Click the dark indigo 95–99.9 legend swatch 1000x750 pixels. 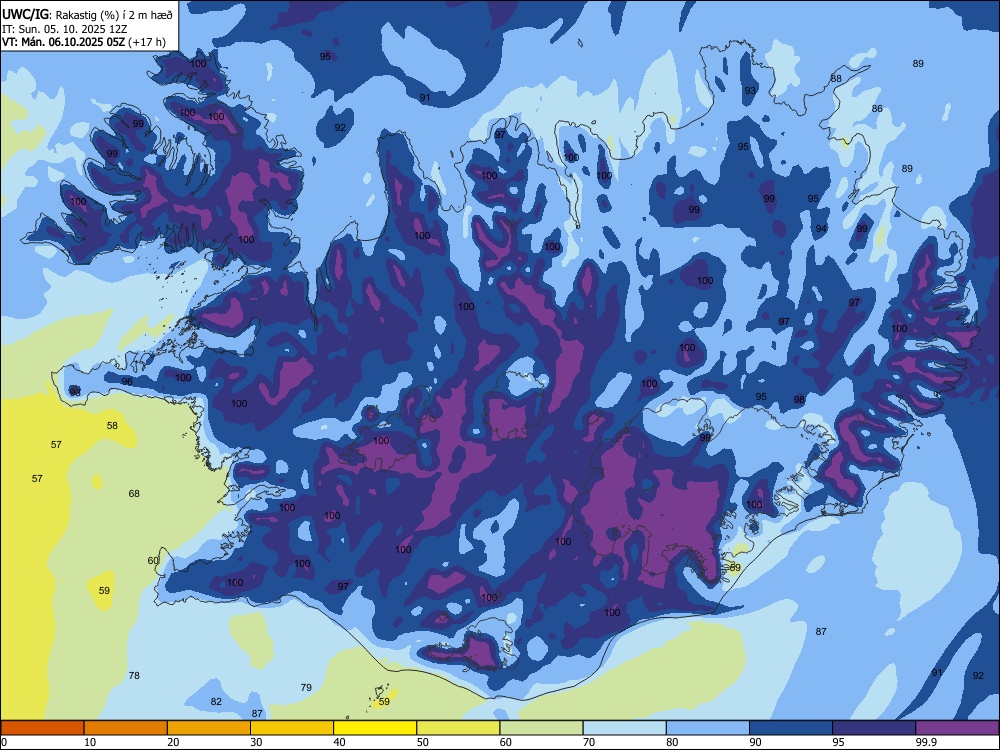coord(874,728)
